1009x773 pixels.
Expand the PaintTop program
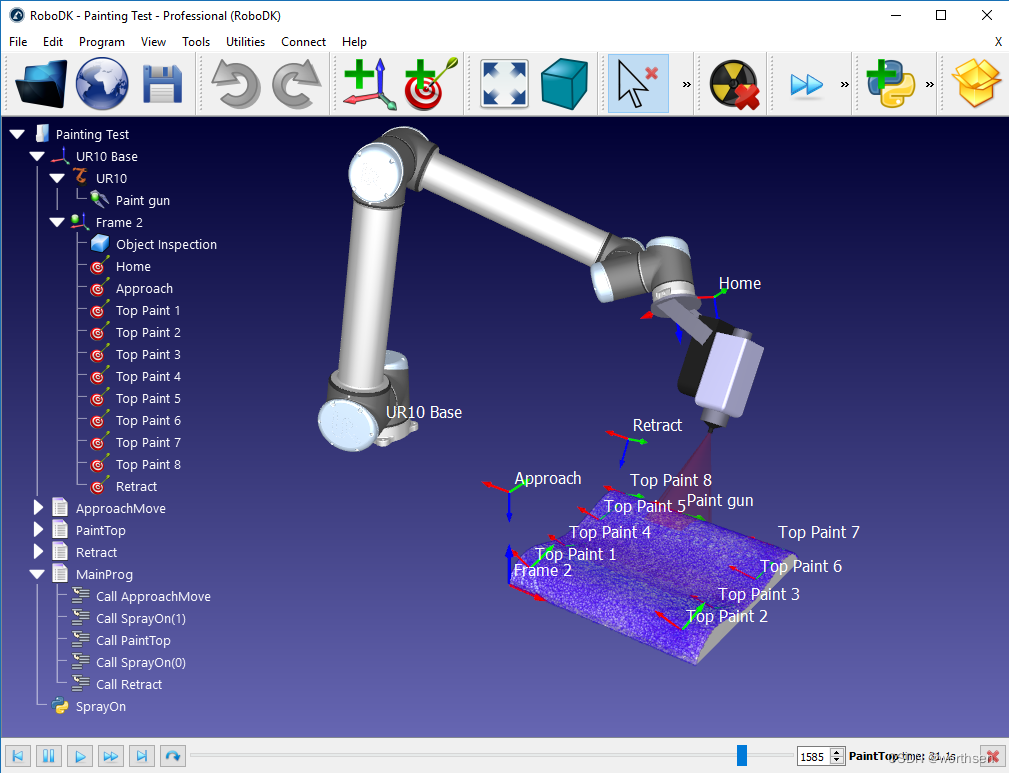tap(38, 530)
